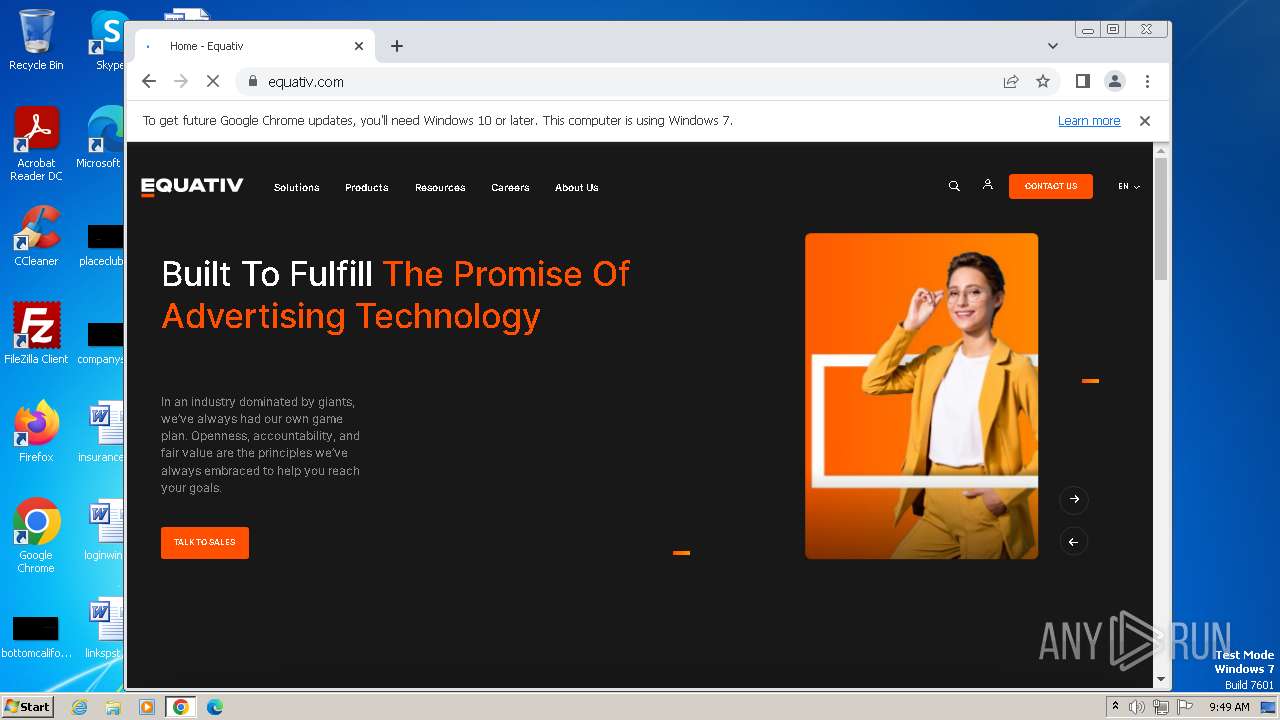
Task: Open Internet Explorer in taskbar
Action: [x=80, y=707]
